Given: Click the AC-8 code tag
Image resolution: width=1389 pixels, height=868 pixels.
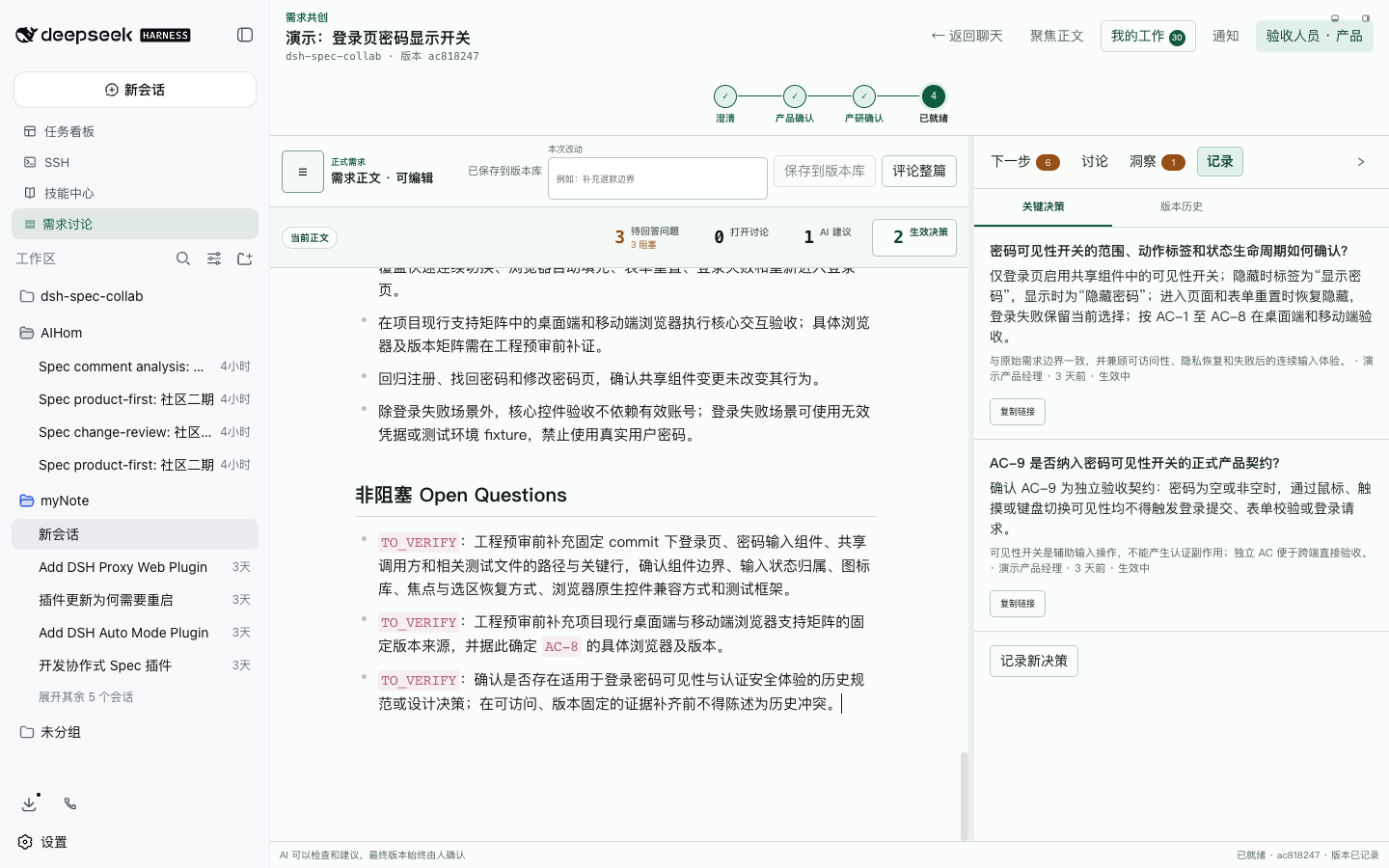Looking at the screenshot, I should (561, 647).
